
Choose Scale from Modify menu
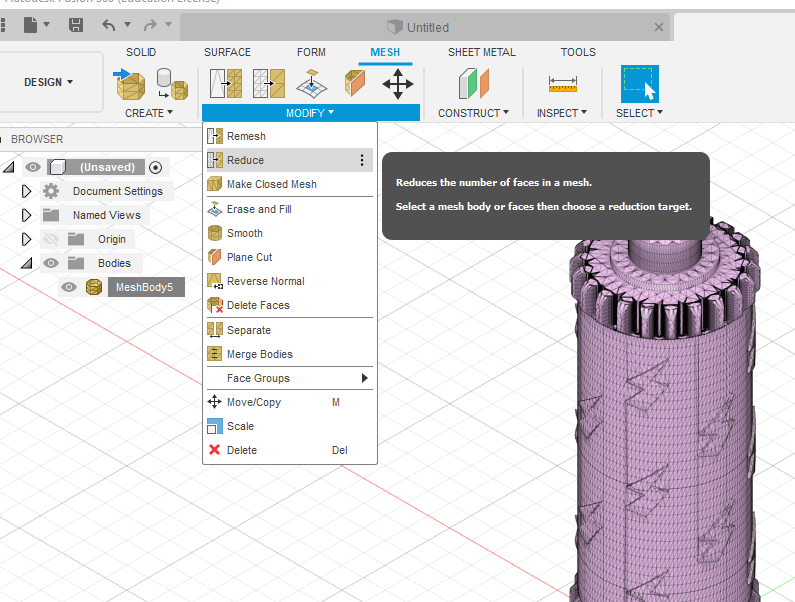pos(290,426)
